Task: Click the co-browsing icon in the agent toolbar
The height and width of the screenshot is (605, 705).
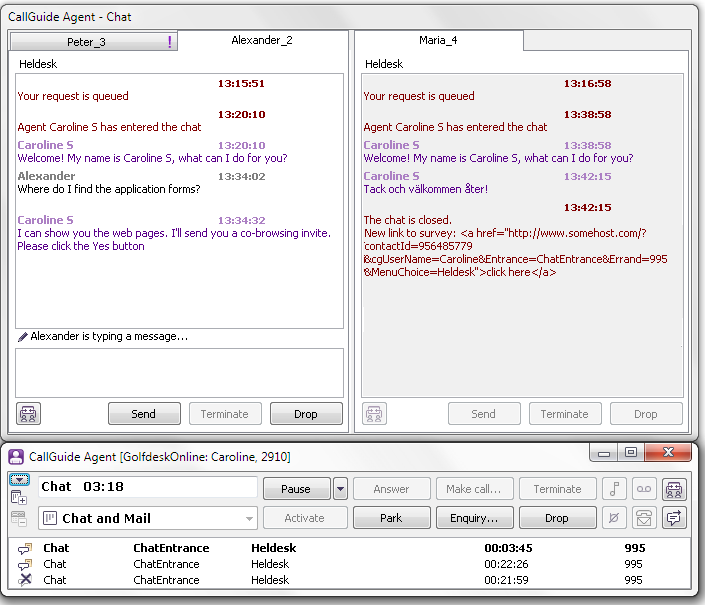Action: 674,489
